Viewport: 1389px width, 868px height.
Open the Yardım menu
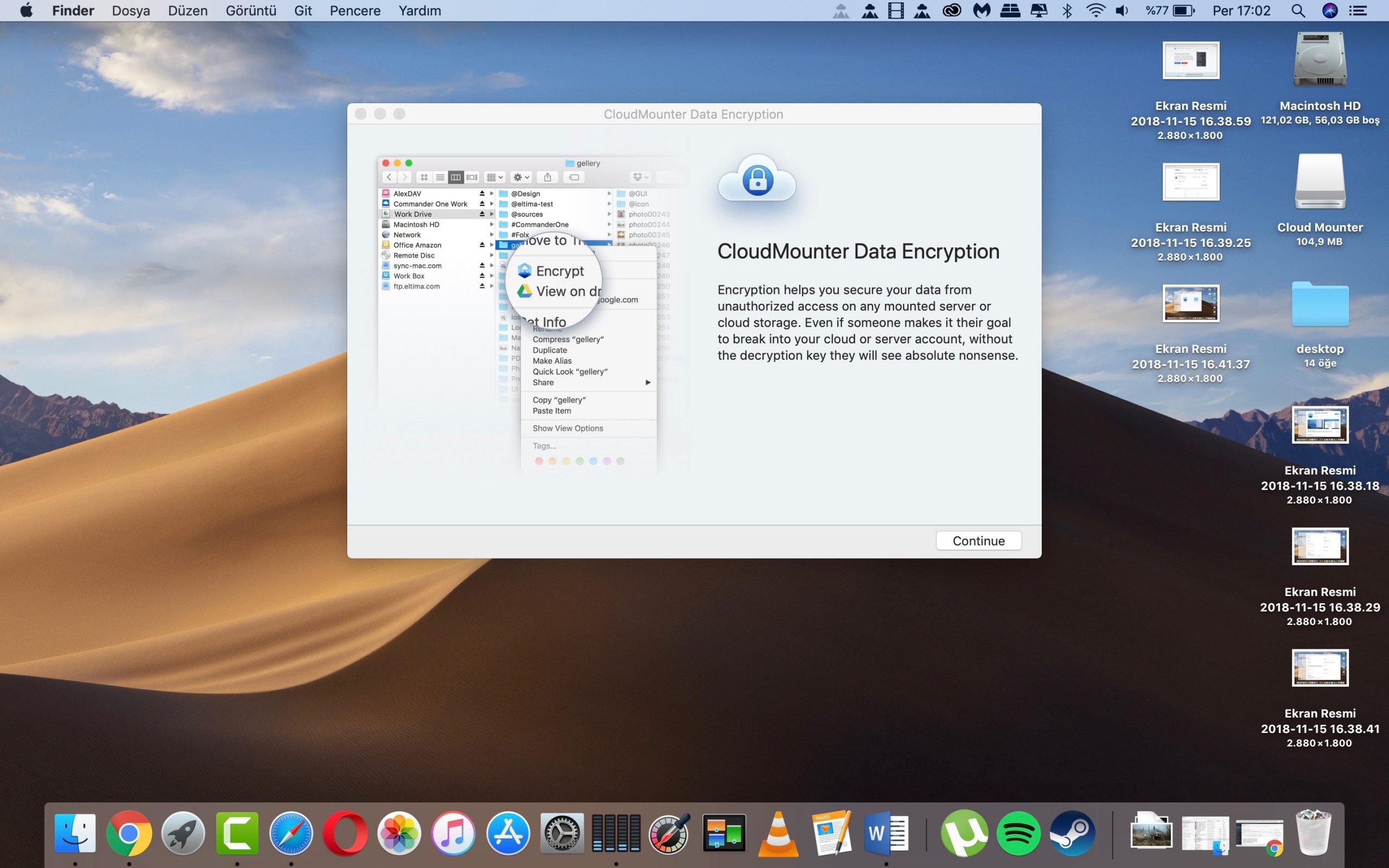click(419, 11)
